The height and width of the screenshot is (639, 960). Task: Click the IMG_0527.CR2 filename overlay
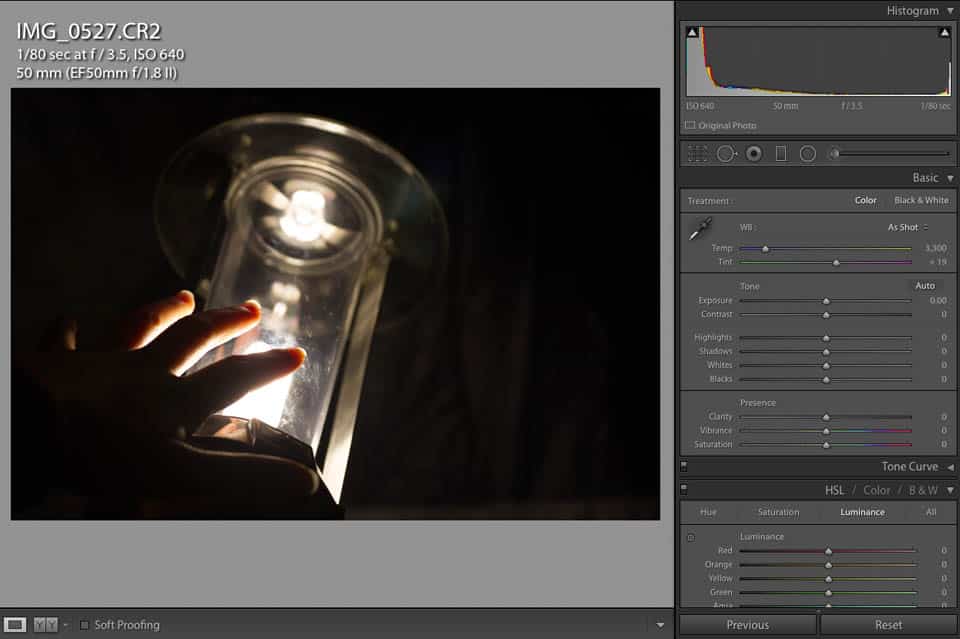[89, 31]
